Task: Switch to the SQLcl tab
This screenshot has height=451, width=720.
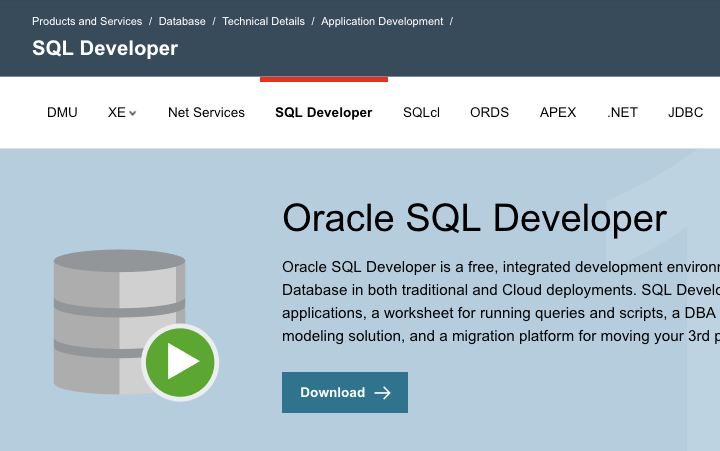Action: [x=421, y=113]
